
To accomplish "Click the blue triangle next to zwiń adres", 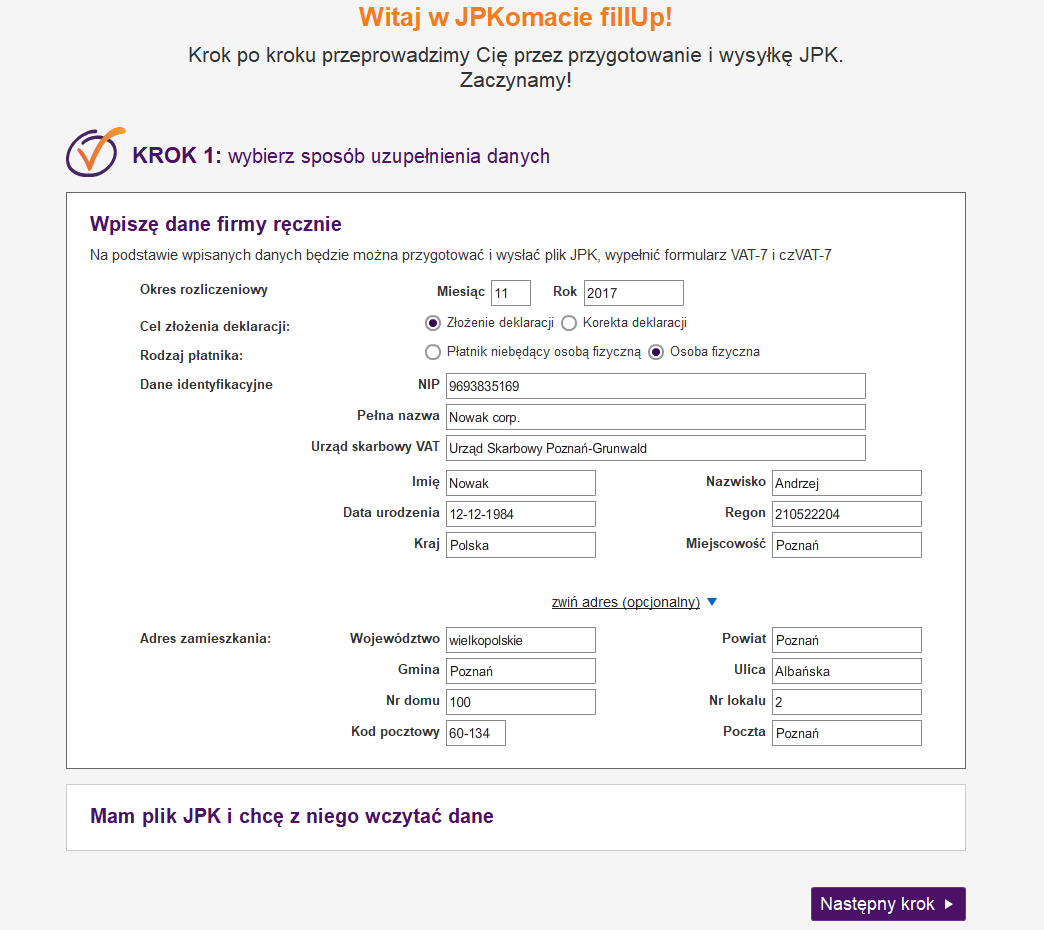I will [712, 602].
